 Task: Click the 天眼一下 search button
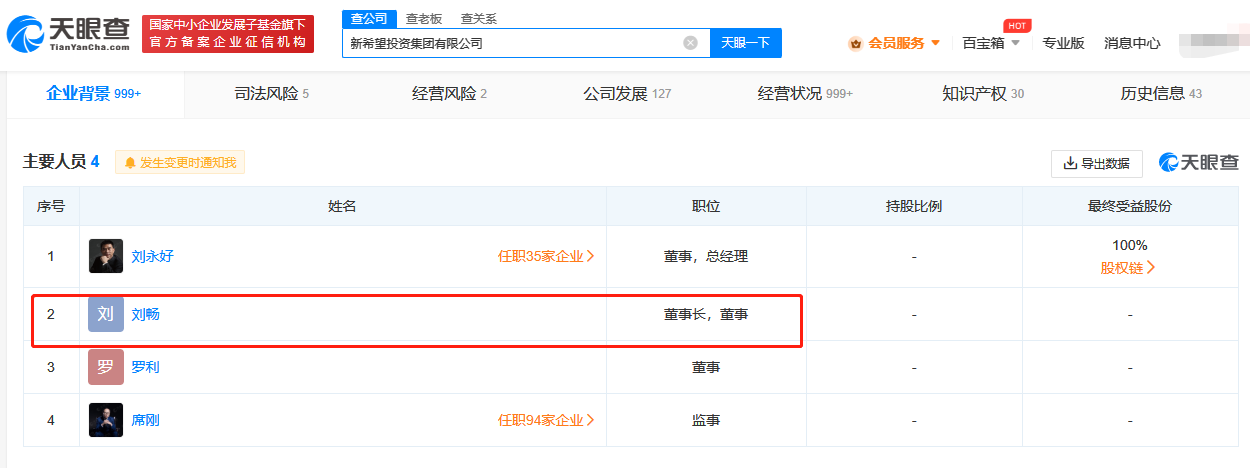746,43
